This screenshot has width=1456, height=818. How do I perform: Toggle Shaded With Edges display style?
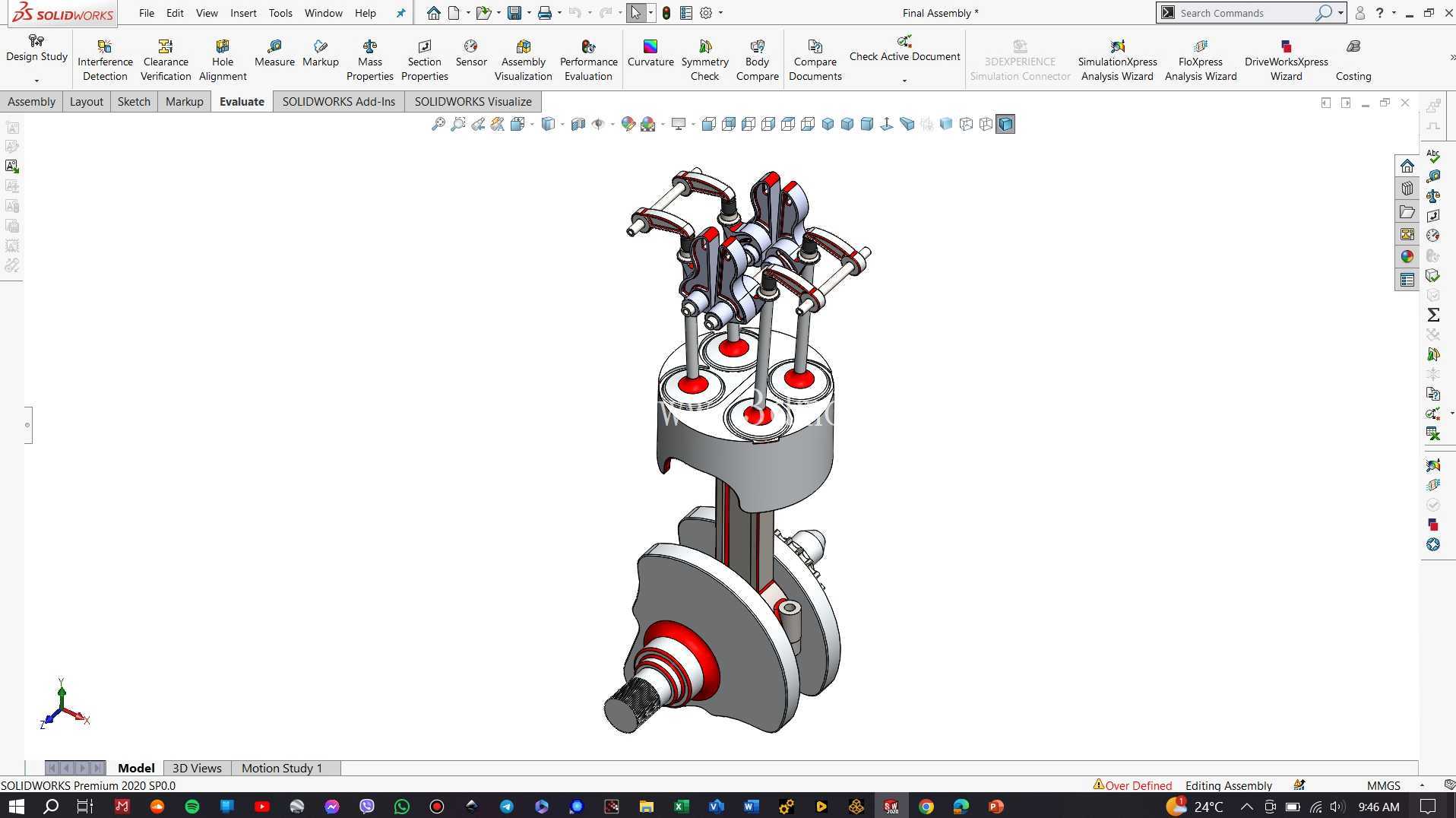pos(1005,124)
